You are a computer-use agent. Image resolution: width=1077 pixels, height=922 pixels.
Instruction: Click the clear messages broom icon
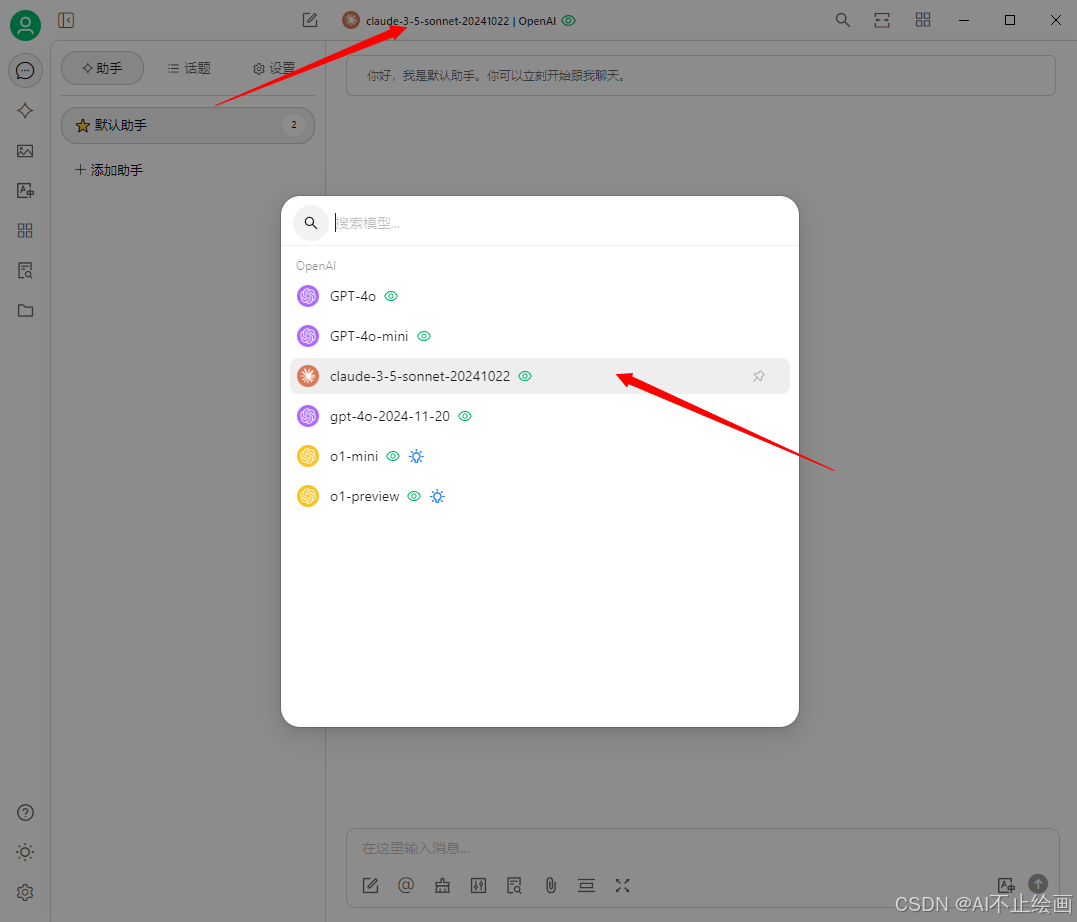[x=442, y=886]
